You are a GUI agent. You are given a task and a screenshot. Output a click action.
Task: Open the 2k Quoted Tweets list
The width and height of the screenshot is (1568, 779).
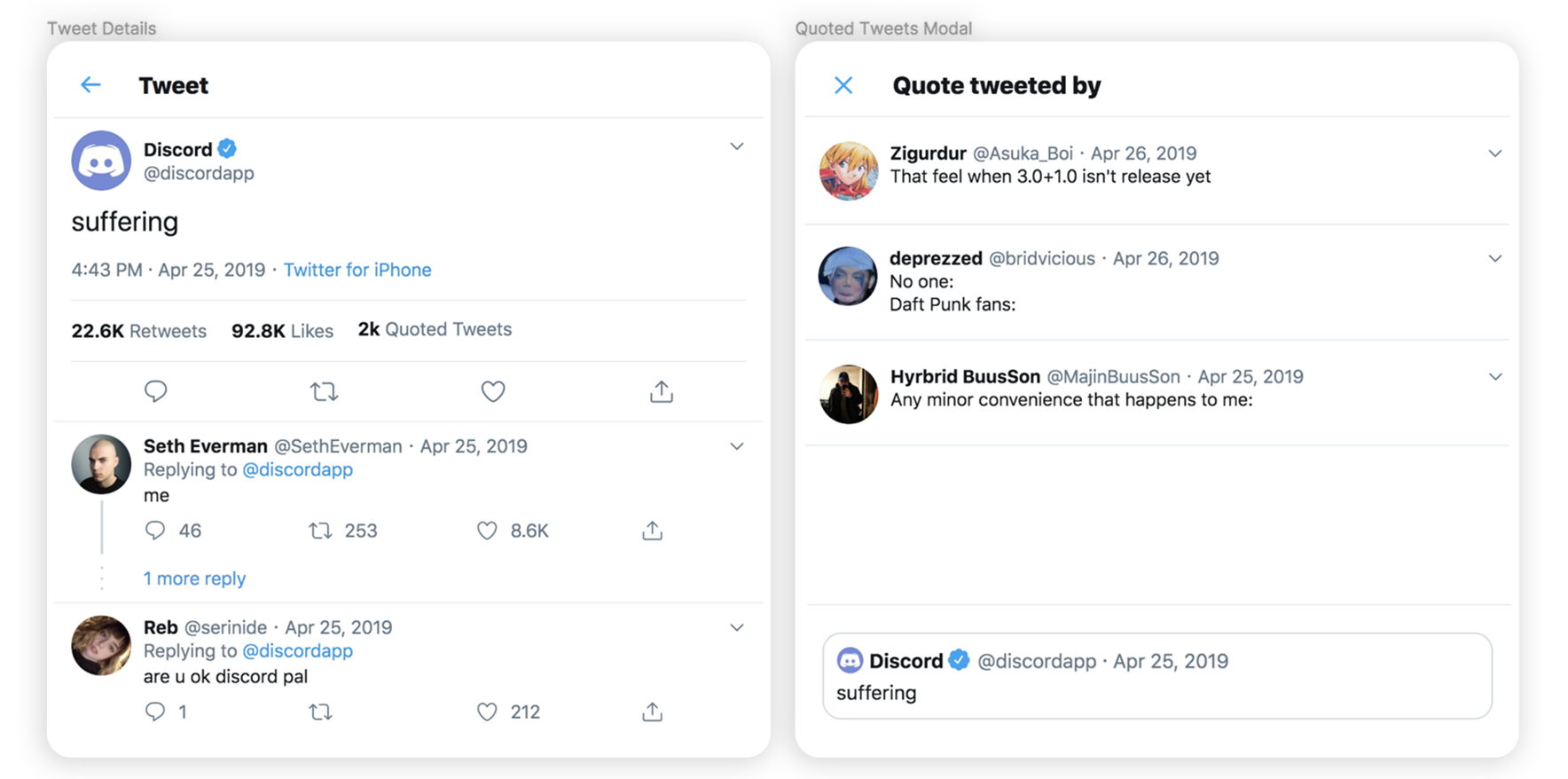point(435,329)
